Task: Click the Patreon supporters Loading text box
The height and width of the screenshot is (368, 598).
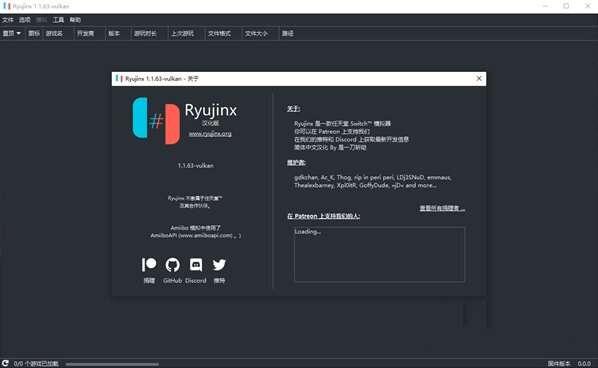Action: pyautogui.click(x=379, y=254)
